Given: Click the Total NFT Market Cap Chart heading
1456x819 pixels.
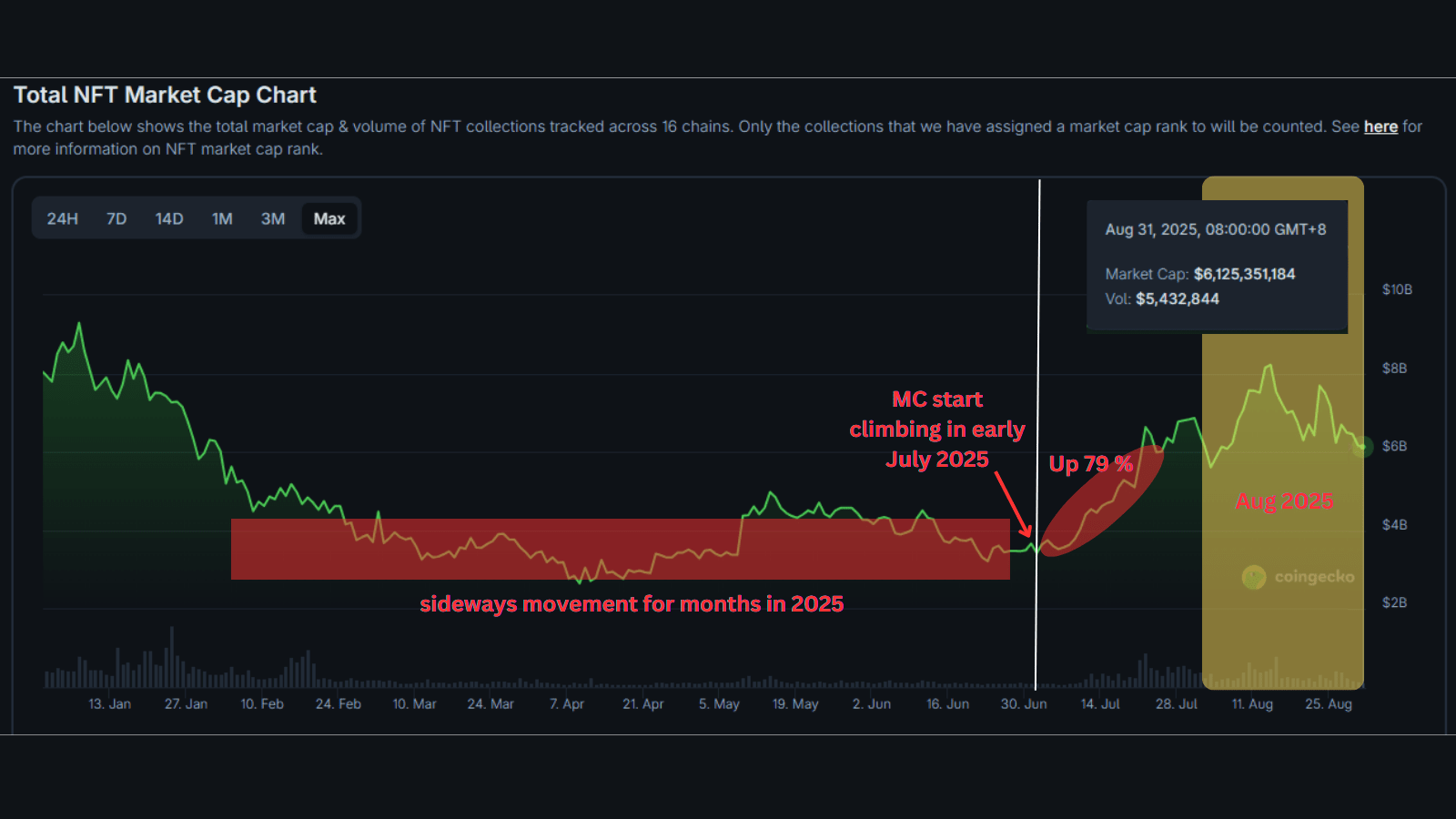Looking at the screenshot, I should [x=165, y=95].
